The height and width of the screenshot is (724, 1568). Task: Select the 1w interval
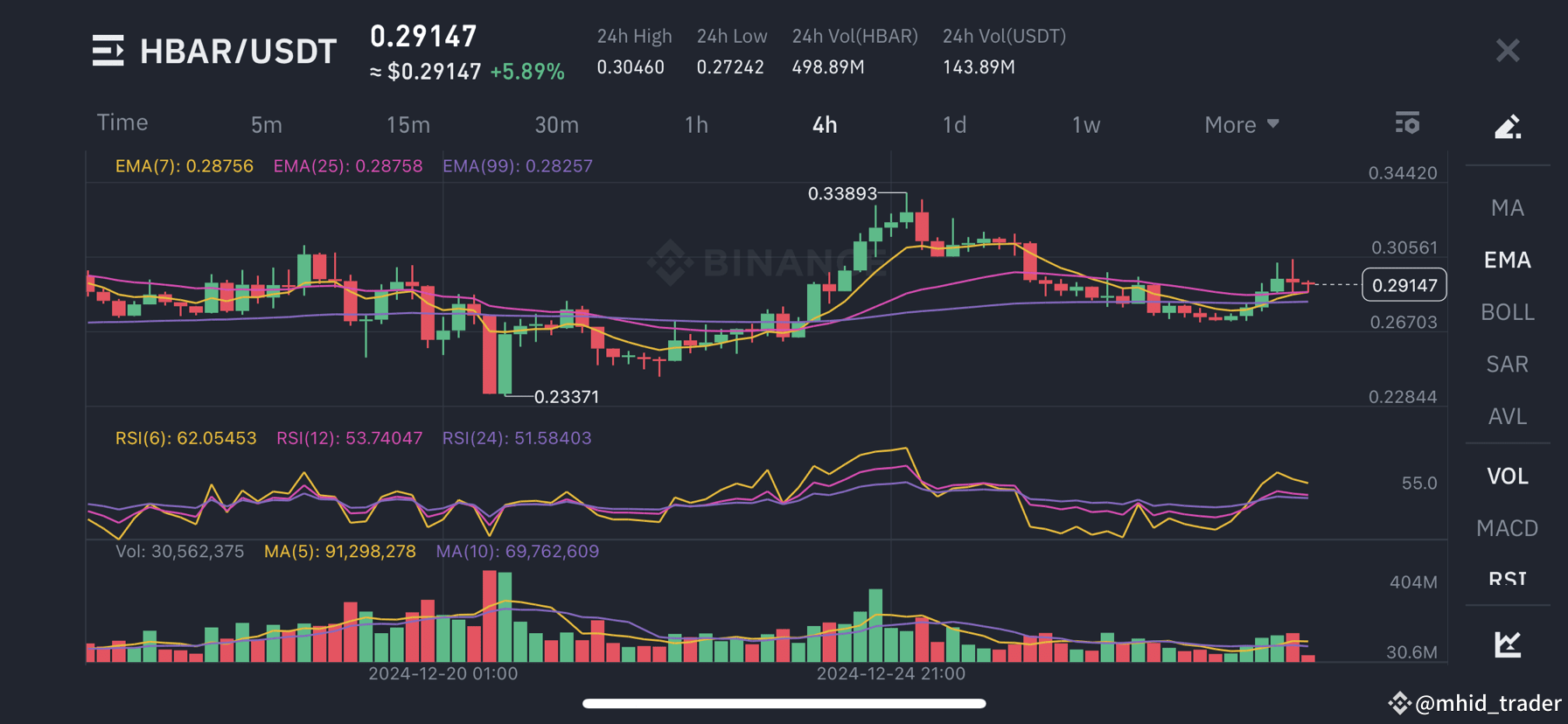(x=1084, y=124)
